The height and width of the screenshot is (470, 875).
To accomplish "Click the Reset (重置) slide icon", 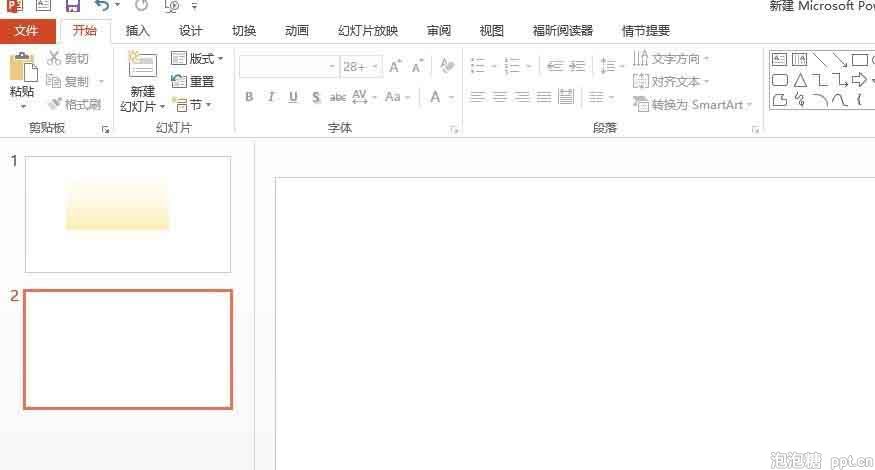I will pyautogui.click(x=193, y=82).
